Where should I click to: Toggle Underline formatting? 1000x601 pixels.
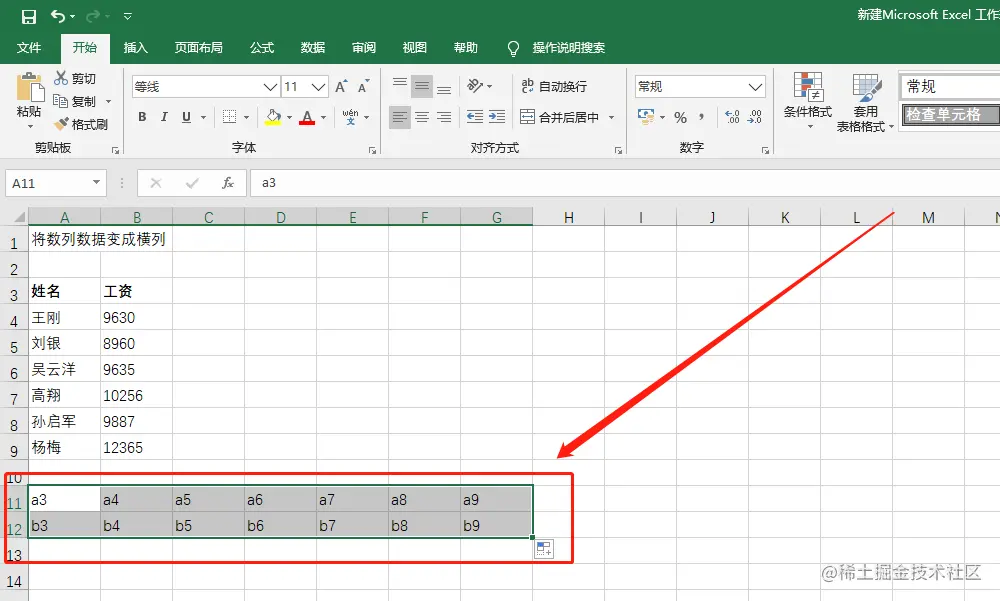(x=186, y=117)
